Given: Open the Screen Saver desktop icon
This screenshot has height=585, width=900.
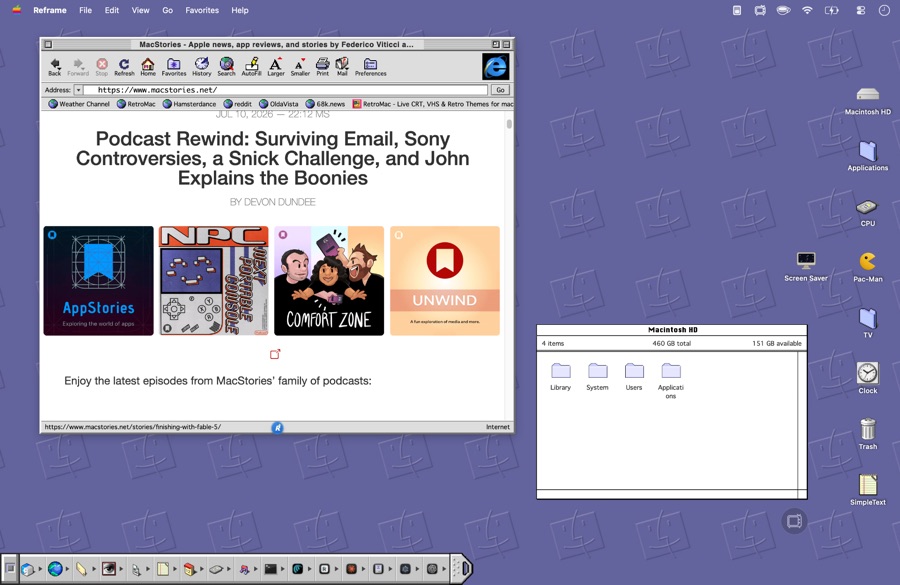Looking at the screenshot, I should [806, 267].
